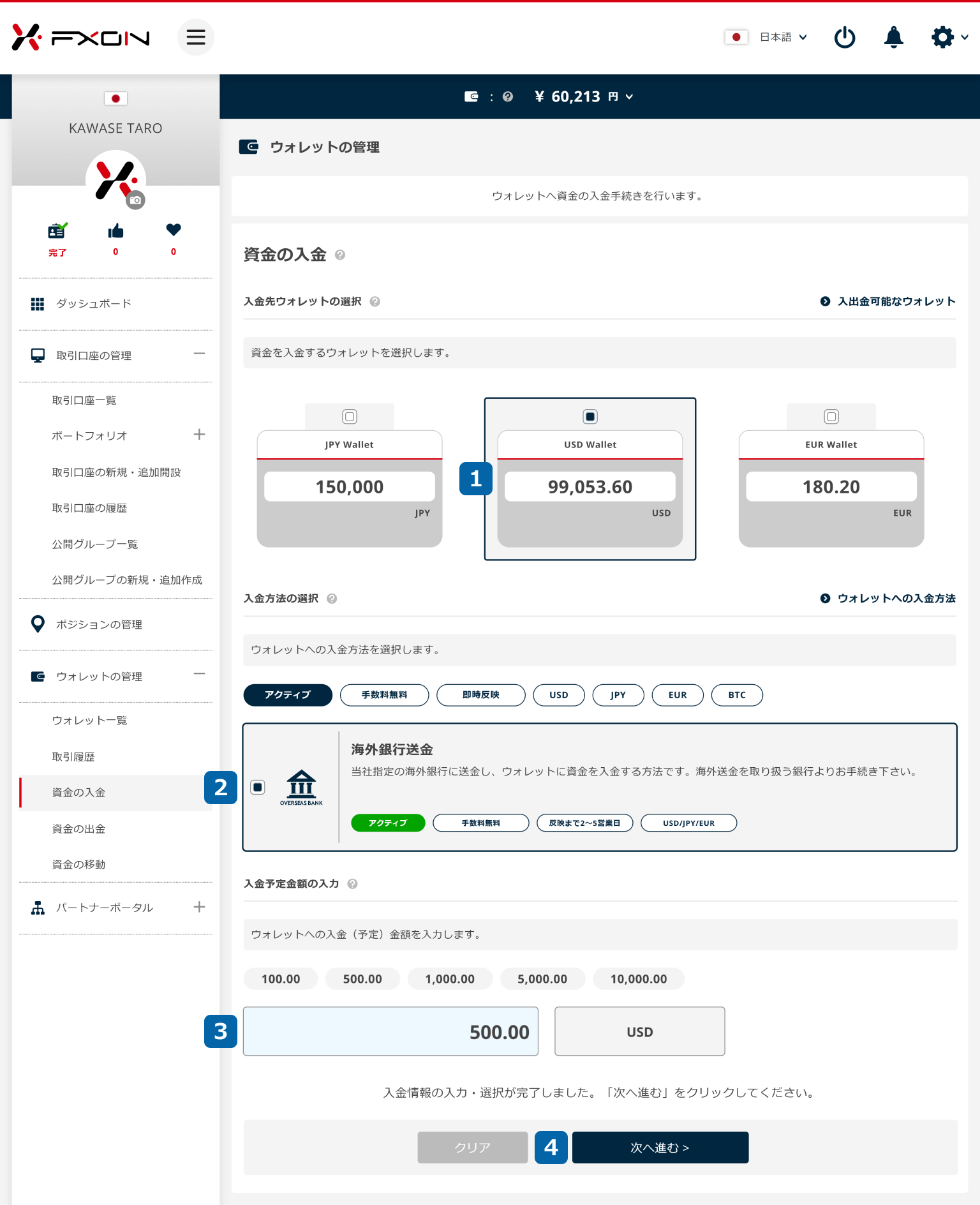Click the USD currency box beside amount

click(x=640, y=1031)
